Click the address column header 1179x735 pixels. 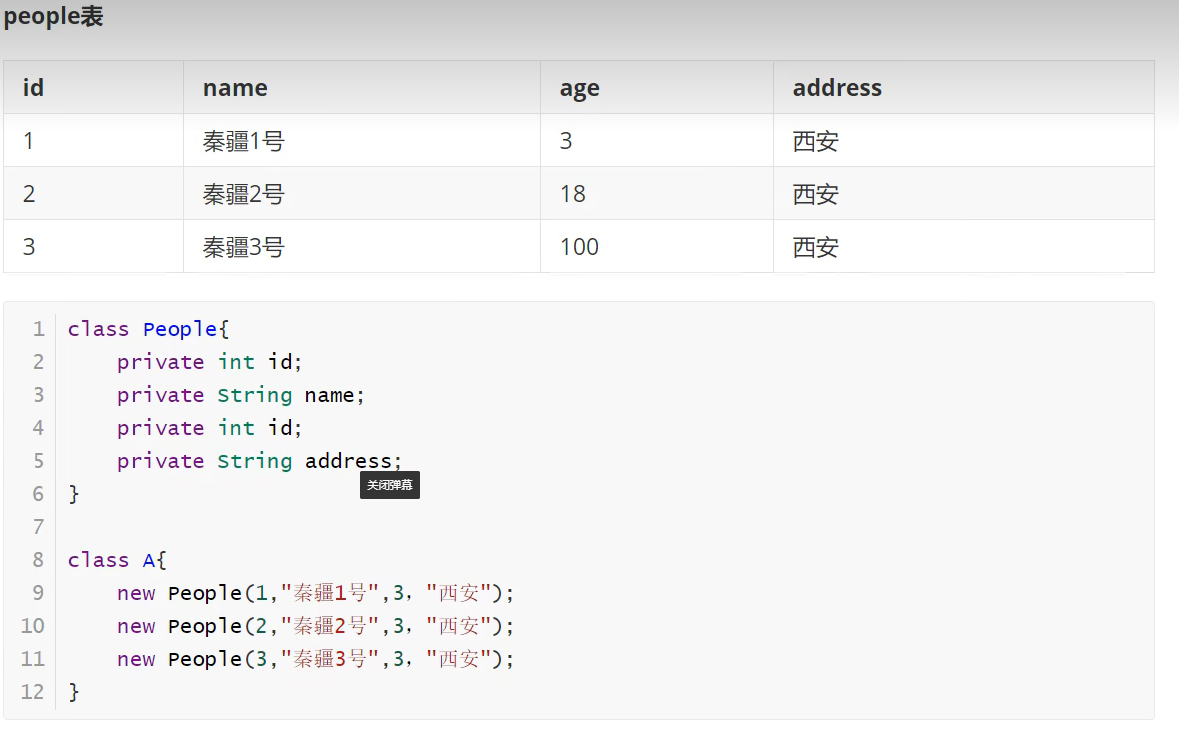click(x=837, y=88)
